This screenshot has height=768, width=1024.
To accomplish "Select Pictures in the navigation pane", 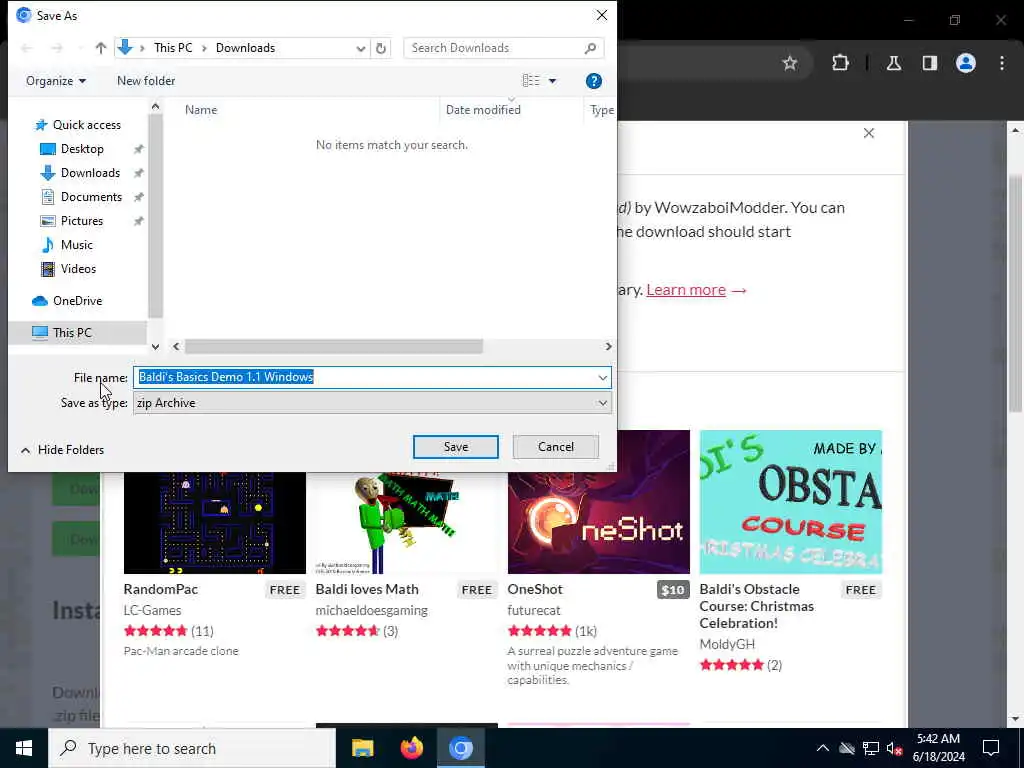I will pos(82,221).
